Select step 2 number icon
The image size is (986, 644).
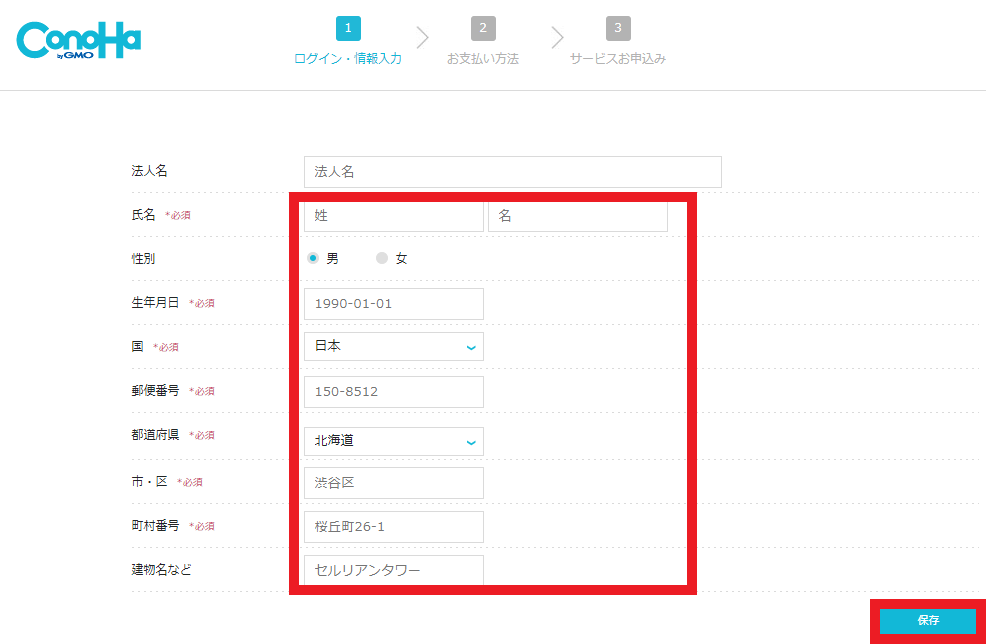tap(483, 28)
